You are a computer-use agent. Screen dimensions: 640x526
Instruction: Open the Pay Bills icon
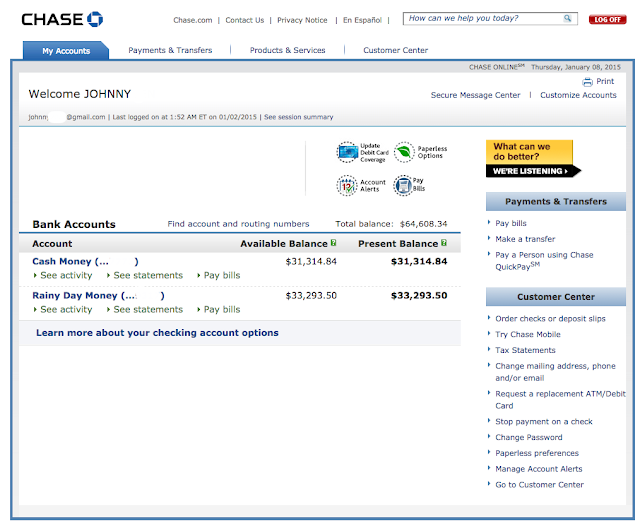[403, 186]
